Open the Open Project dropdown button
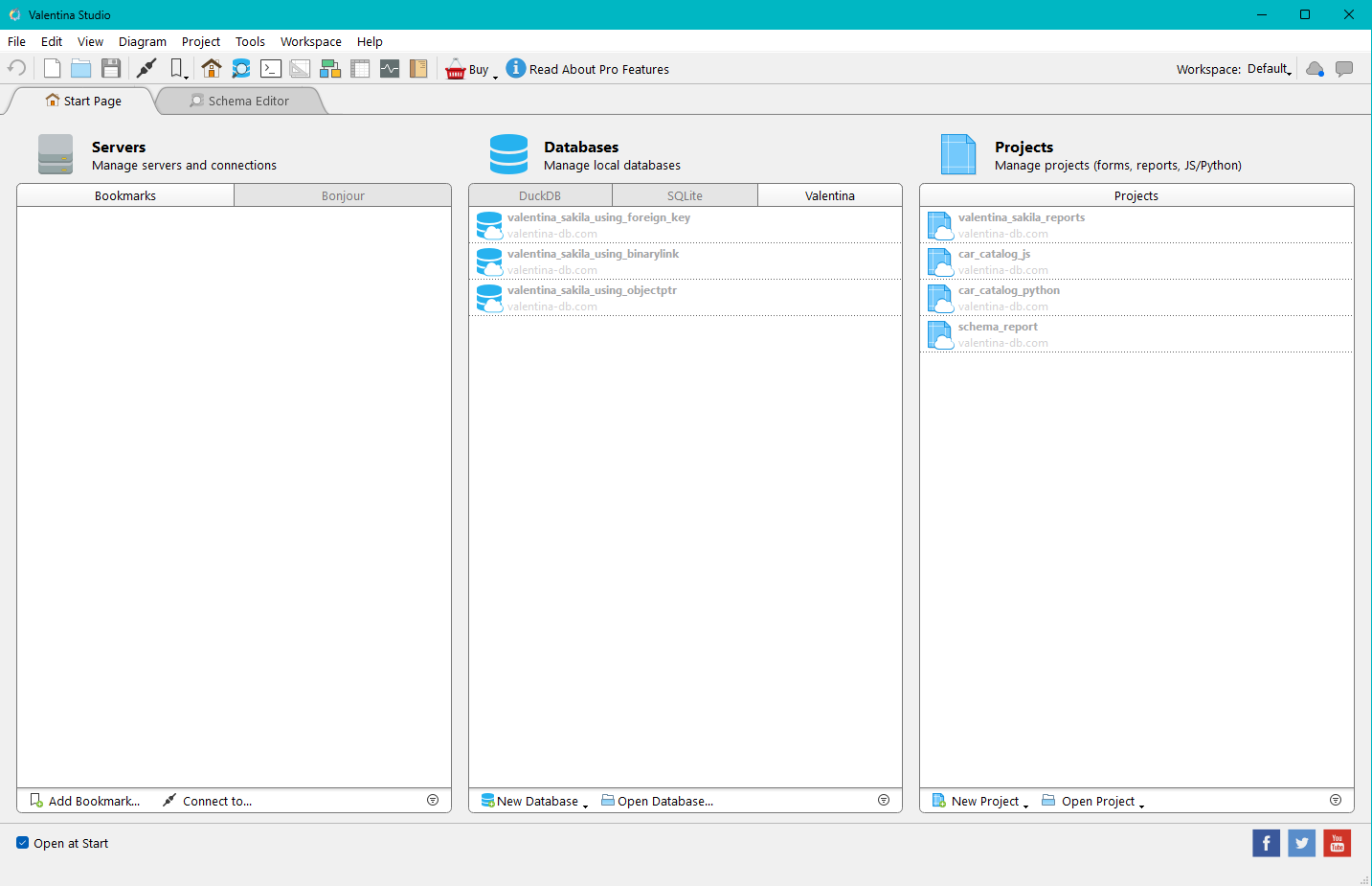Image resolution: width=1372 pixels, height=886 pixels. coord(1092,801)
